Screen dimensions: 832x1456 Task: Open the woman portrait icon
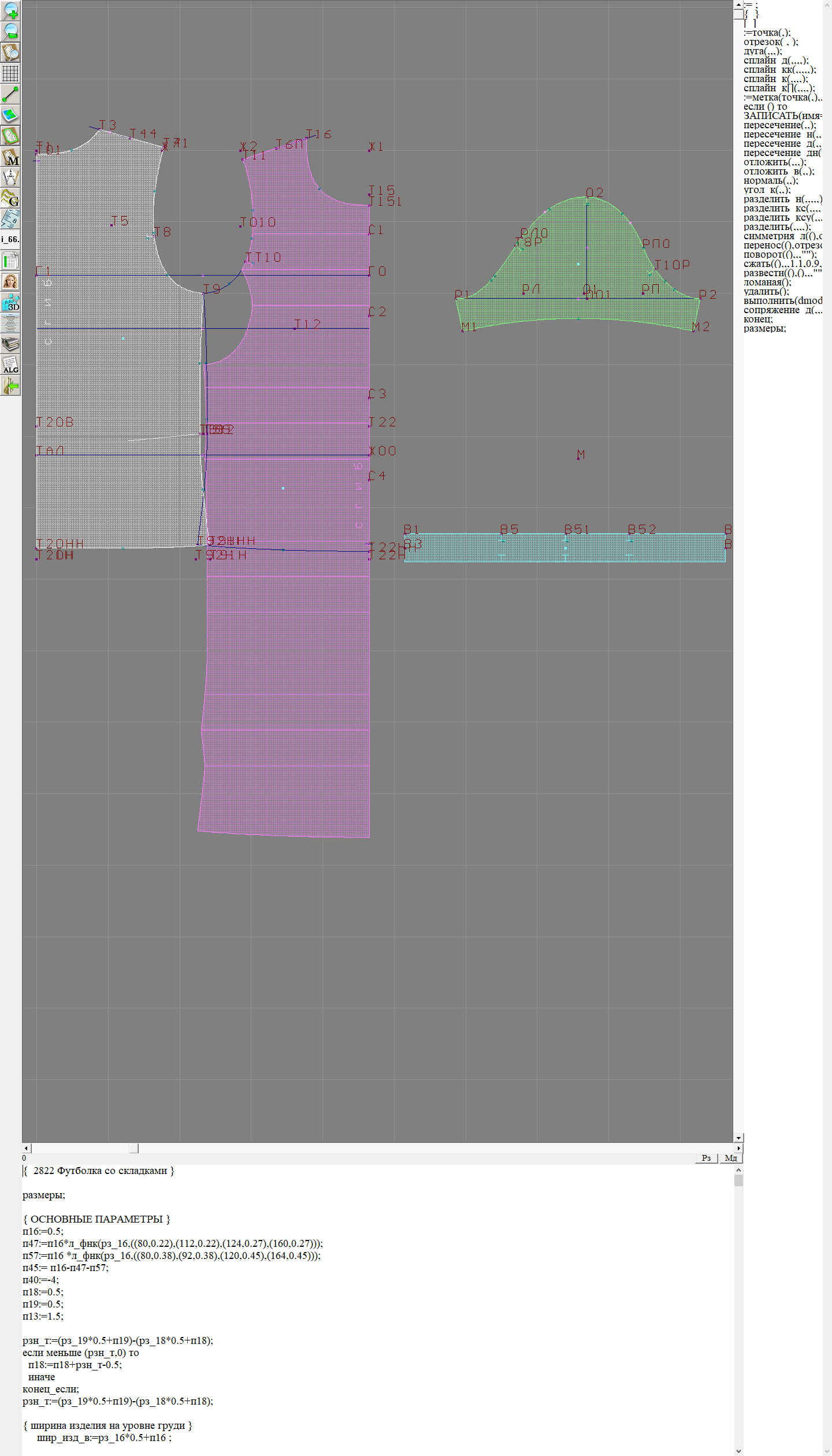tap(10, 281)
